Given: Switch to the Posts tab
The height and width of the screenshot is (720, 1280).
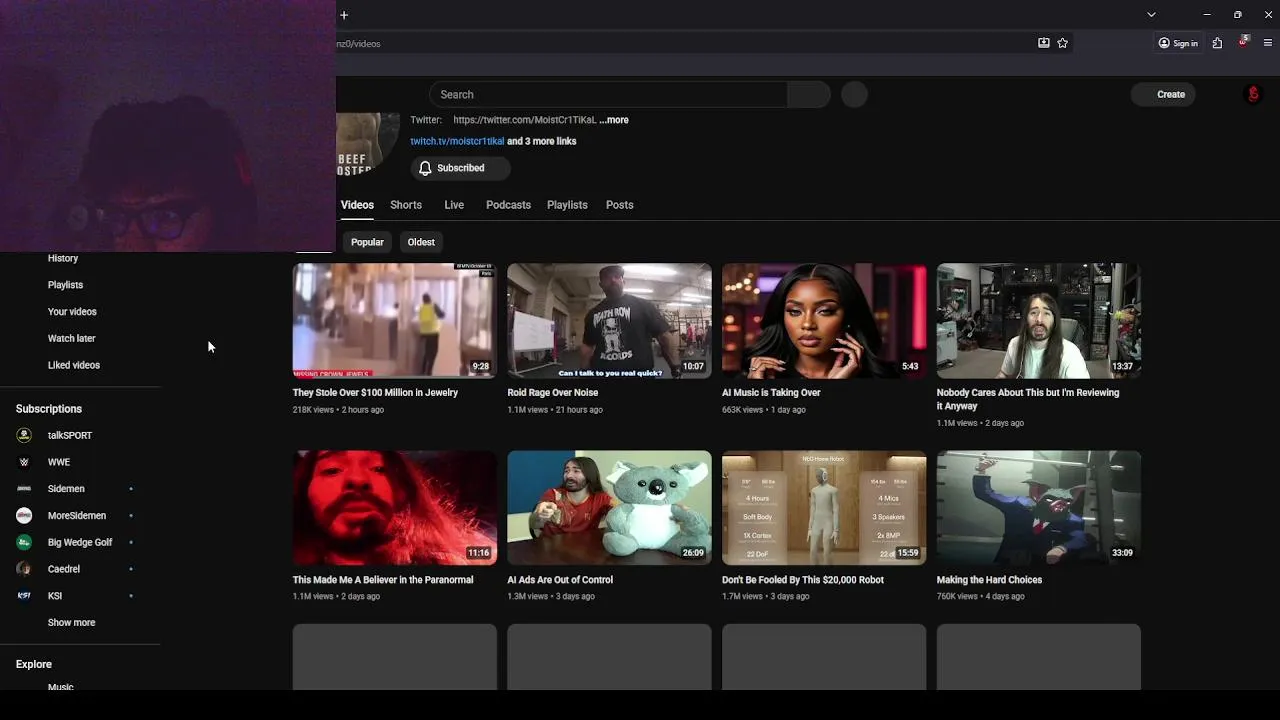Looking at the screenshot, I should [x=619, y=205].
